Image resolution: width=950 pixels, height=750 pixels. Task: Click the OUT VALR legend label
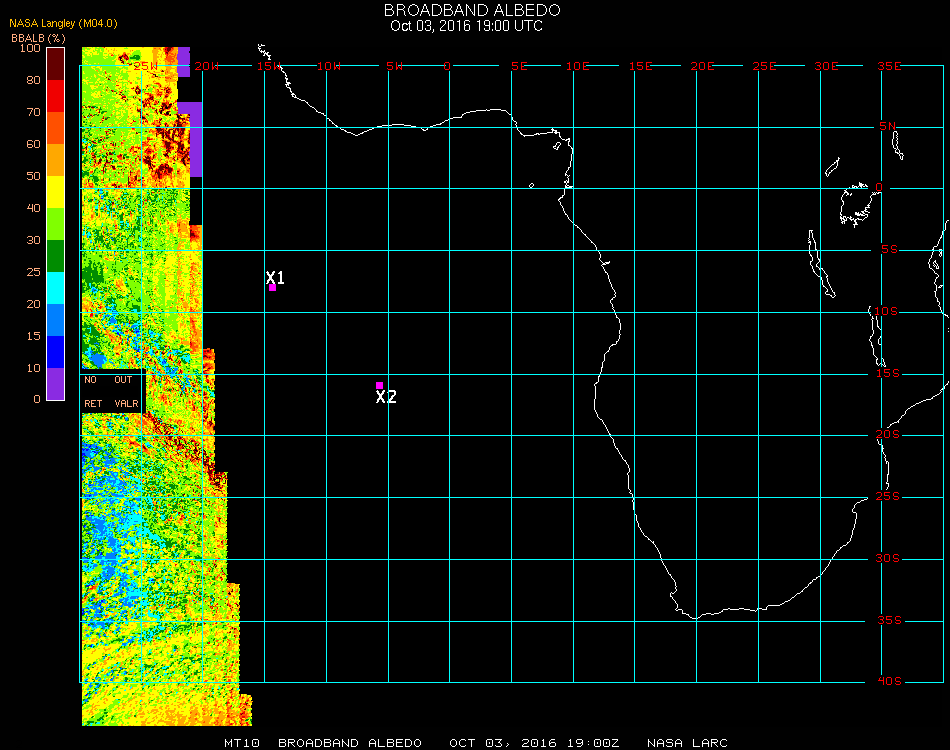125,391
